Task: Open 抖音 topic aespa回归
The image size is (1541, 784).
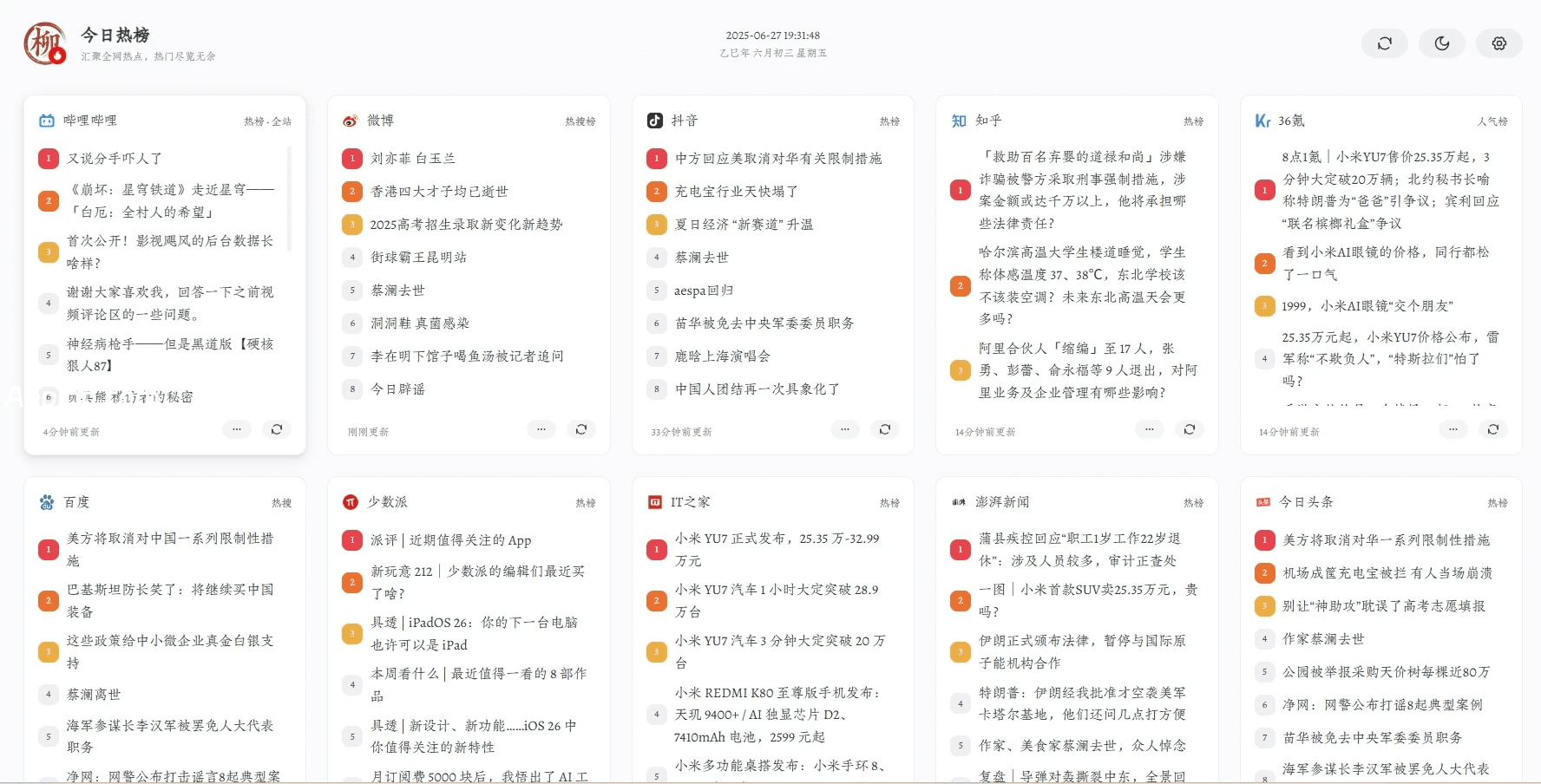Action: point(704,291)
